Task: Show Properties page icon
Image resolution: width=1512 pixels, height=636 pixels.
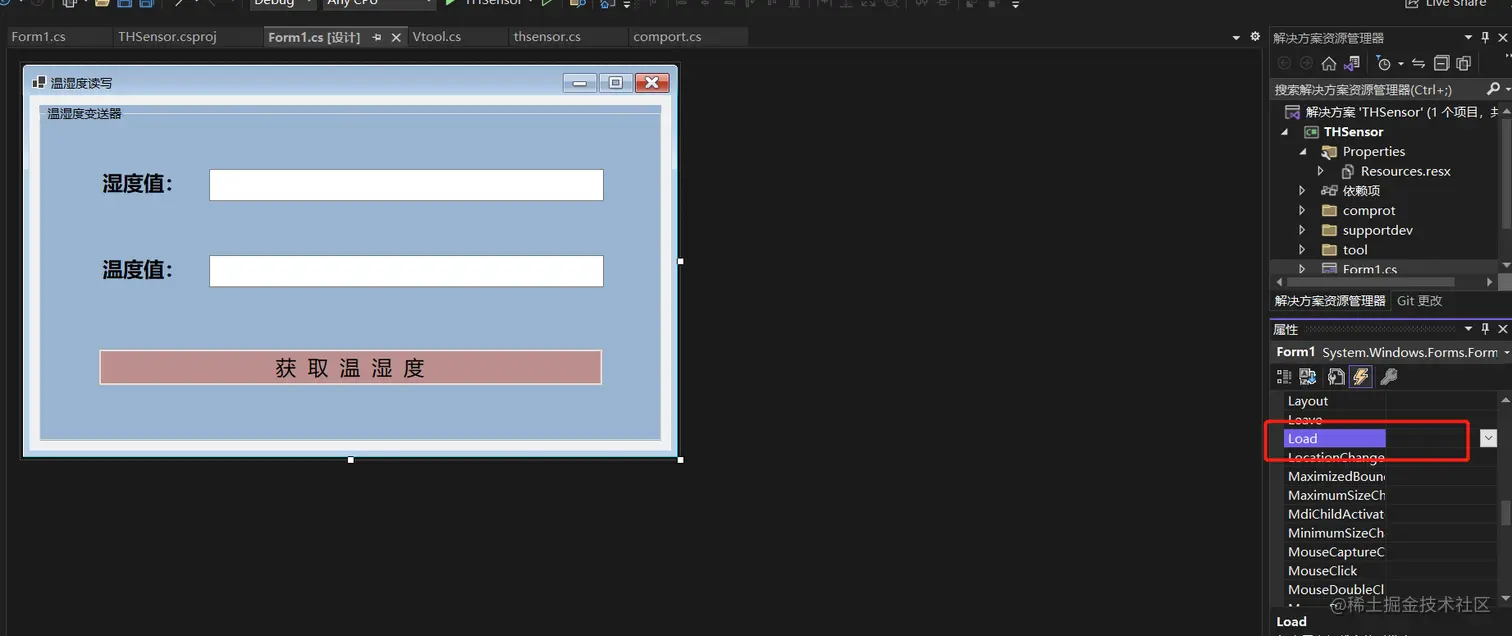Action: click(x=1336, y=377)
